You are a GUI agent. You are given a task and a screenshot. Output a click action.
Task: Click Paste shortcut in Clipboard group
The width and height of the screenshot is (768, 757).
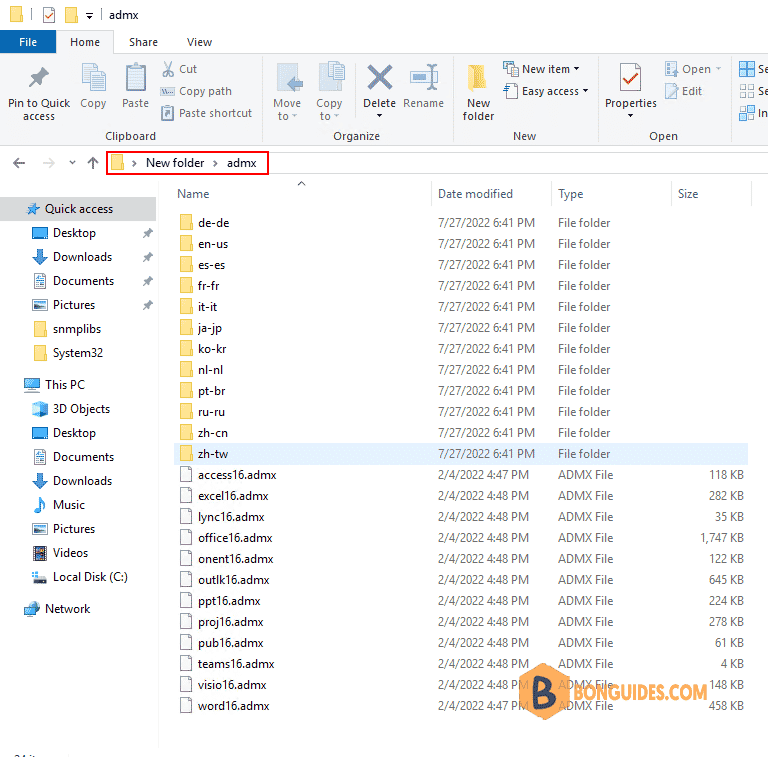[x=206, y=113]
